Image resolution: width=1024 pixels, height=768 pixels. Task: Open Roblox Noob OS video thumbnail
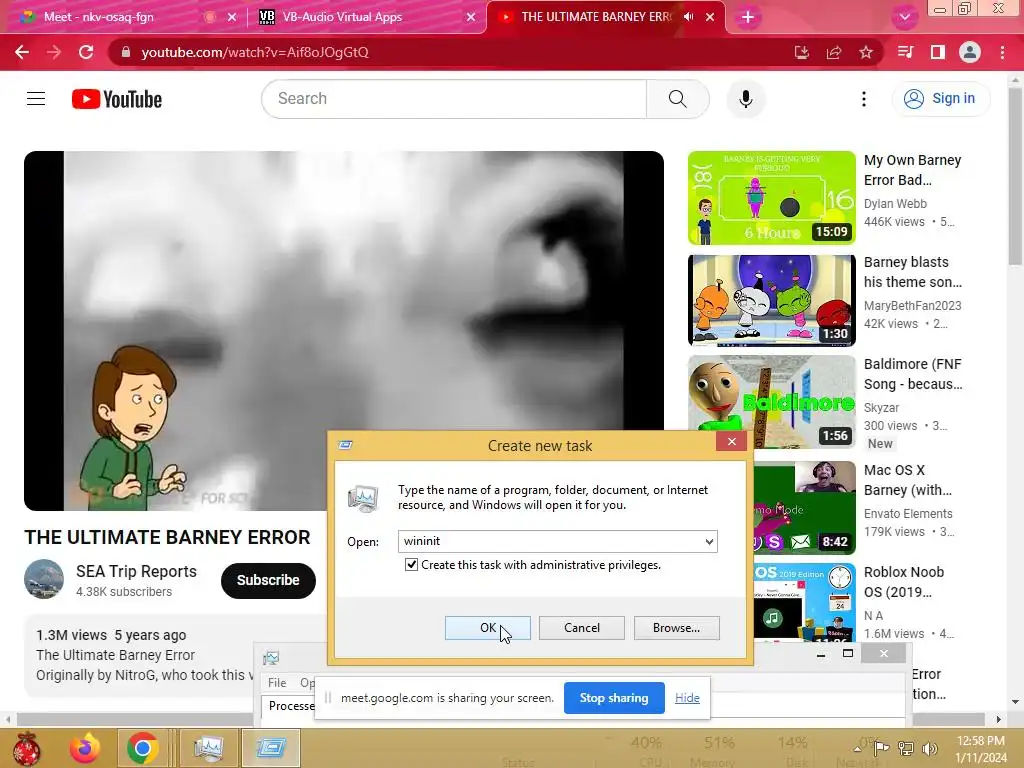click(805, 602)
